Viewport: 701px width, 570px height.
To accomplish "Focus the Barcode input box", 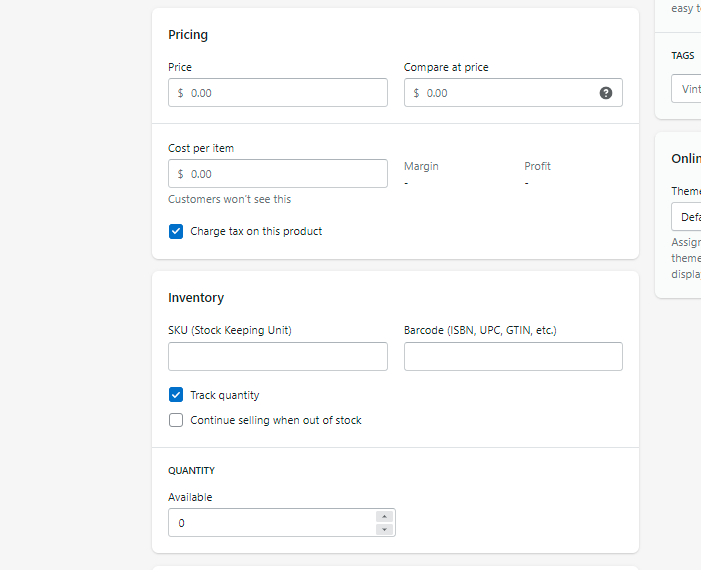I will (x=513, y=357).
